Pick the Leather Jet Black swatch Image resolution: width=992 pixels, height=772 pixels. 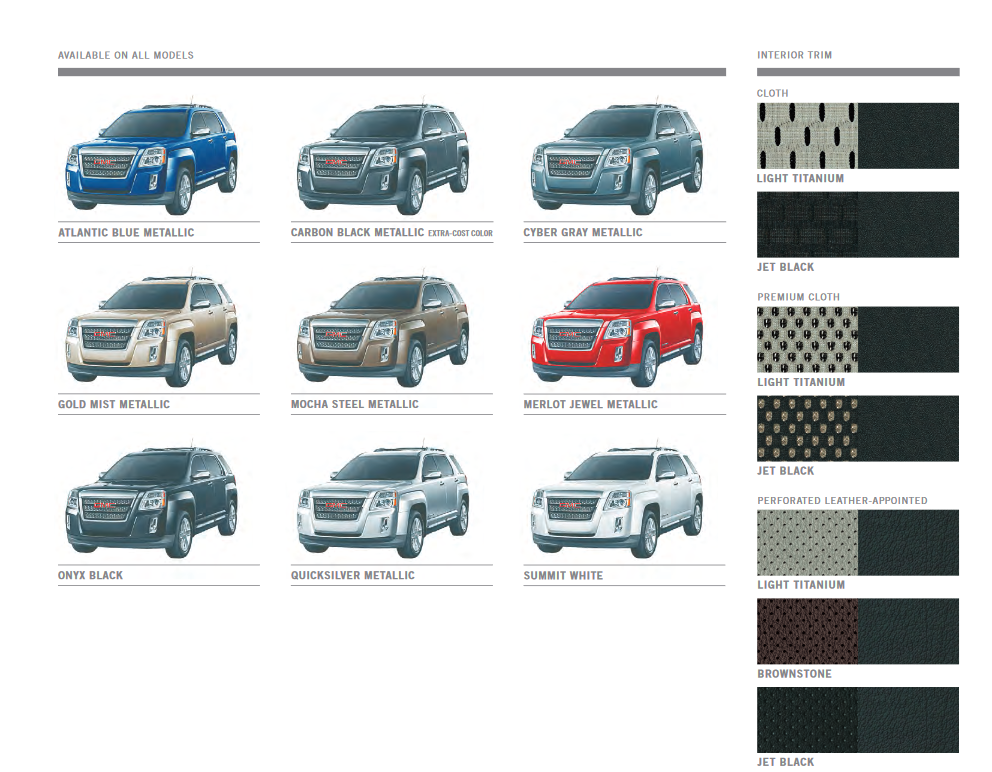[858, 720]
